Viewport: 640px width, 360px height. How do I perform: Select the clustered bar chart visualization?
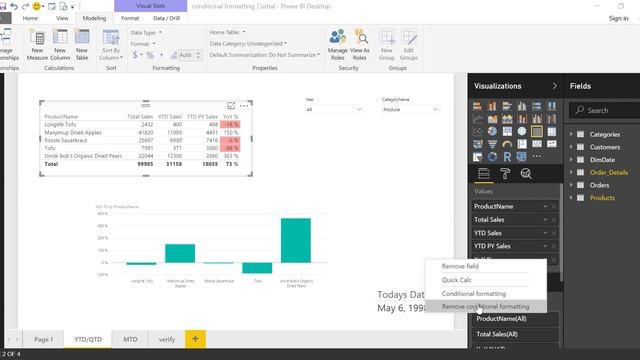pyautogui.click(x=507, y=106)
